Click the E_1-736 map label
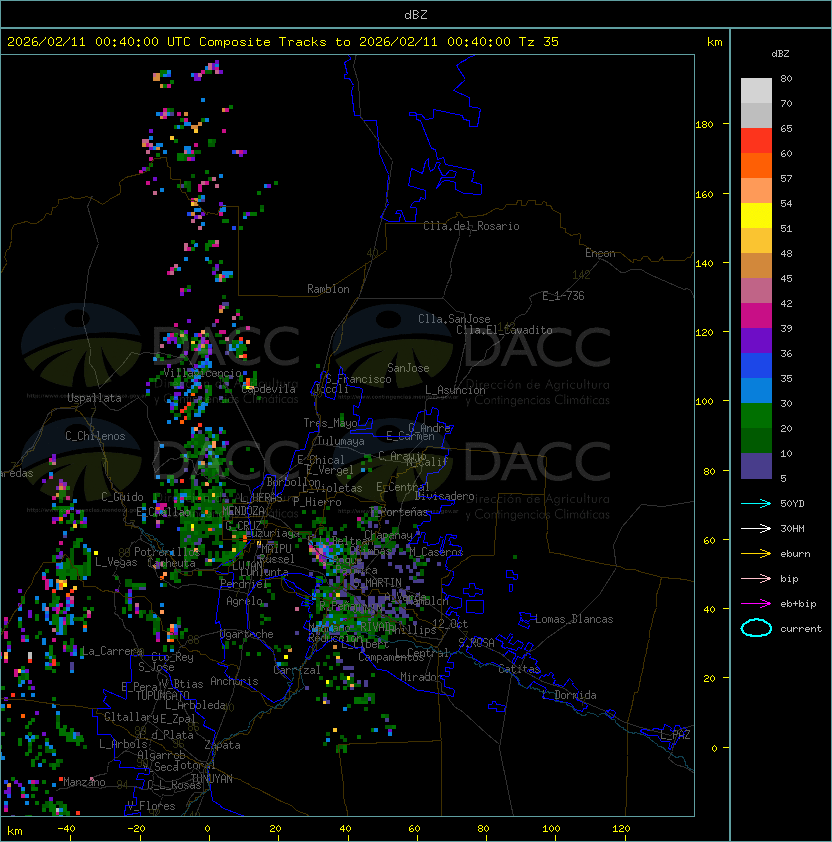Viewport: 832px width, 842px height. pos(563,296)
